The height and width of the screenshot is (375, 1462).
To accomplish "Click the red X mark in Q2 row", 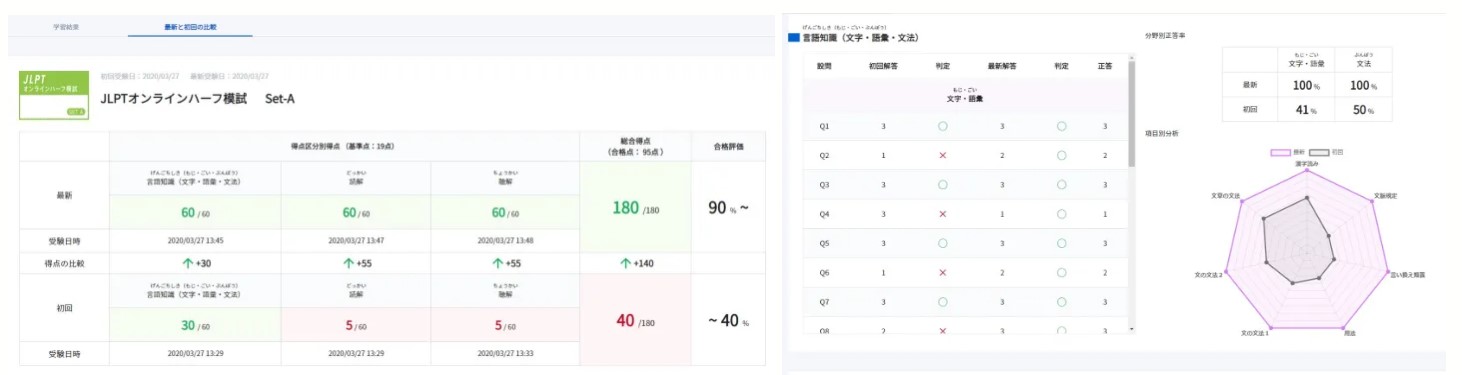I will tap(942, 155).
